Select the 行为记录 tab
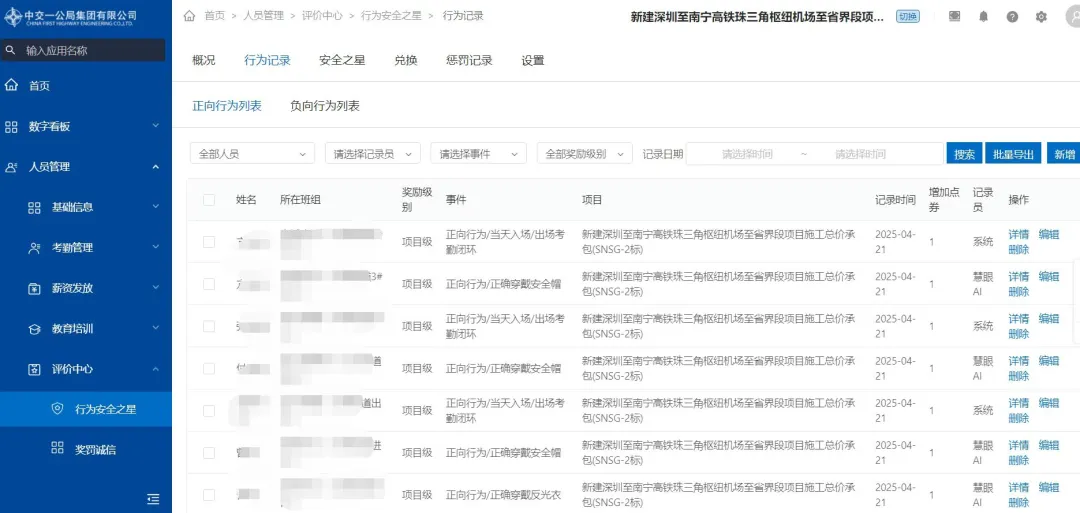1080x513 pixels. coord(267,61)
